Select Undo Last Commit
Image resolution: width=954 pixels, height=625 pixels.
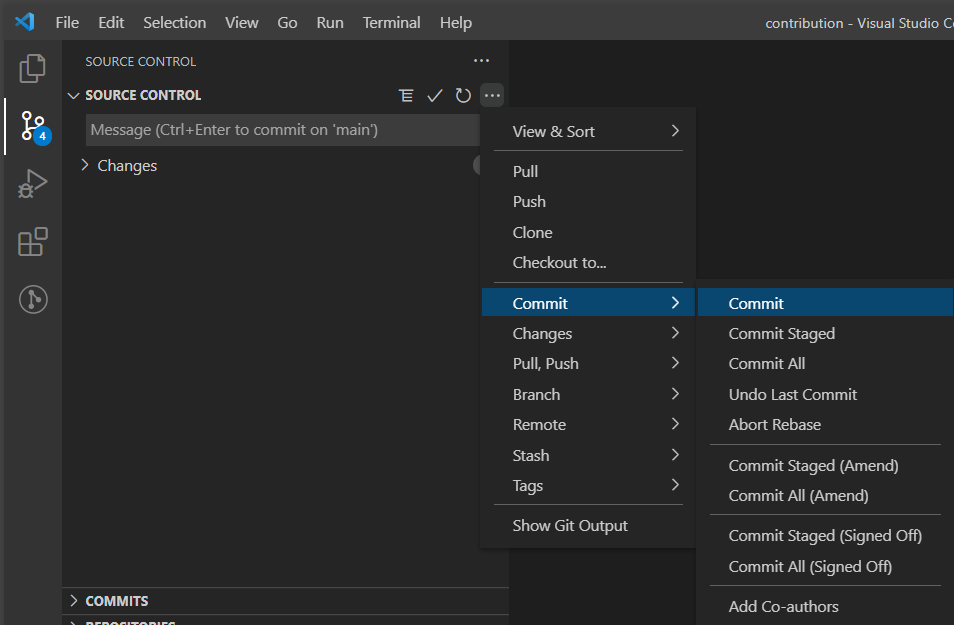click(826, 394)
